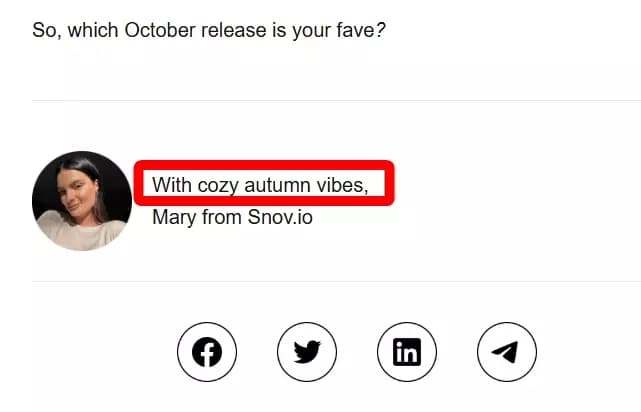Click Mary's round profile photo
Viewport: 641px width, 412px height.
coord(81,200)
